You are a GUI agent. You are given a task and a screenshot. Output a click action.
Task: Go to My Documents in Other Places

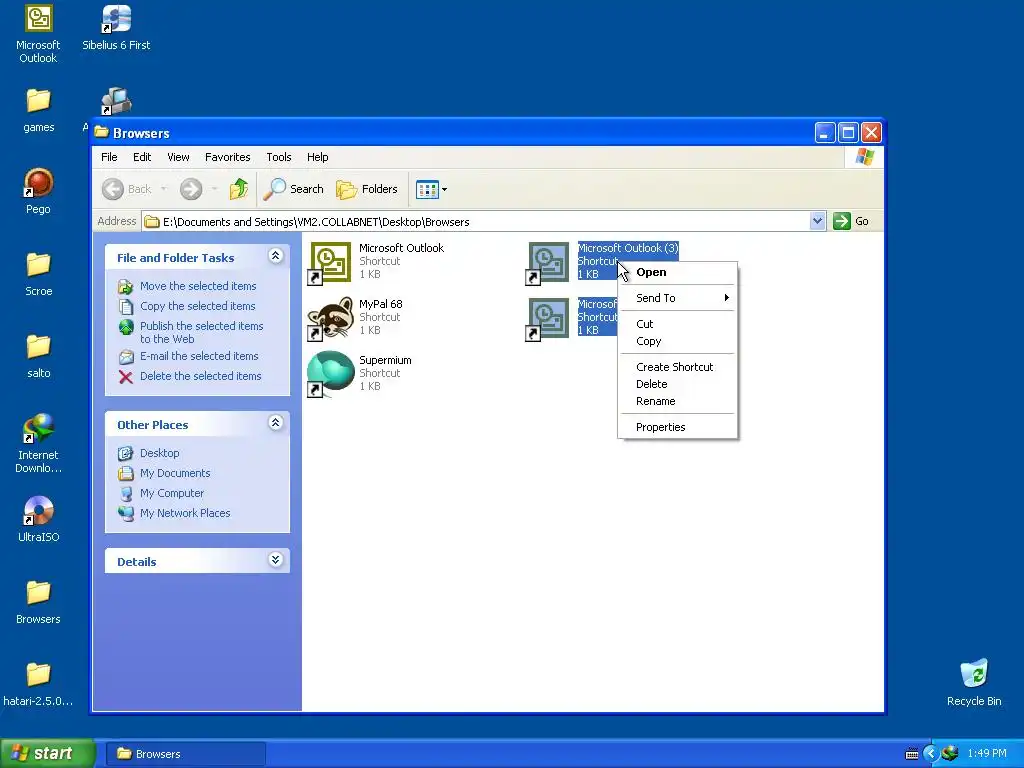(165, 473)
